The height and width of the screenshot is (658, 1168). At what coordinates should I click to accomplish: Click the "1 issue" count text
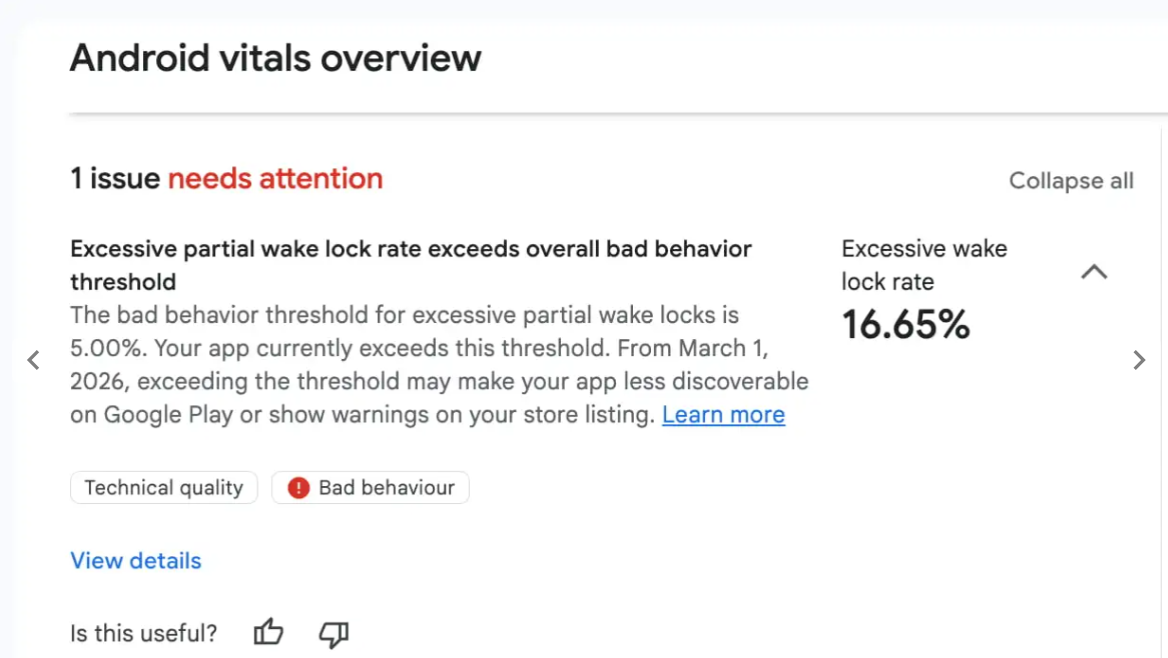coord(114,179)
